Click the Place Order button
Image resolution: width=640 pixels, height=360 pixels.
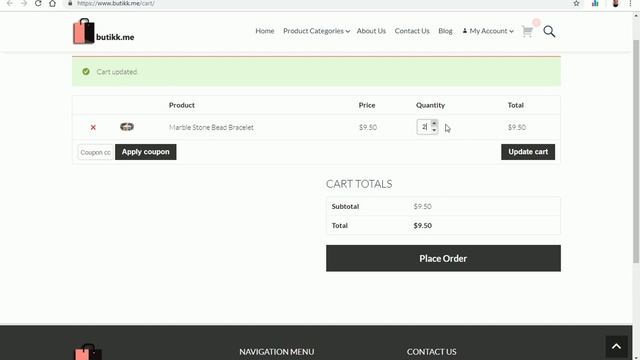tap(443, 258)
